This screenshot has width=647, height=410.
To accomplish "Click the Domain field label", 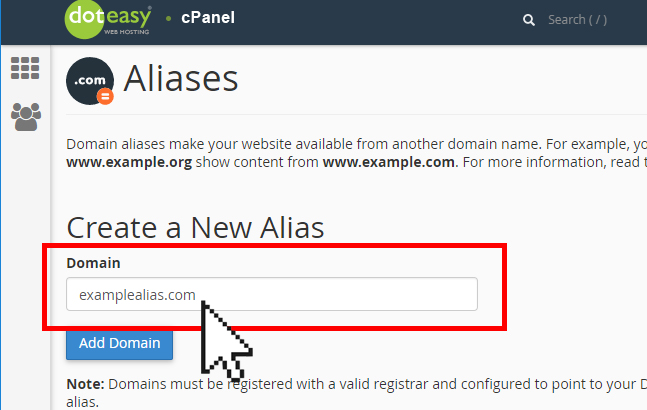I will 91,262.
